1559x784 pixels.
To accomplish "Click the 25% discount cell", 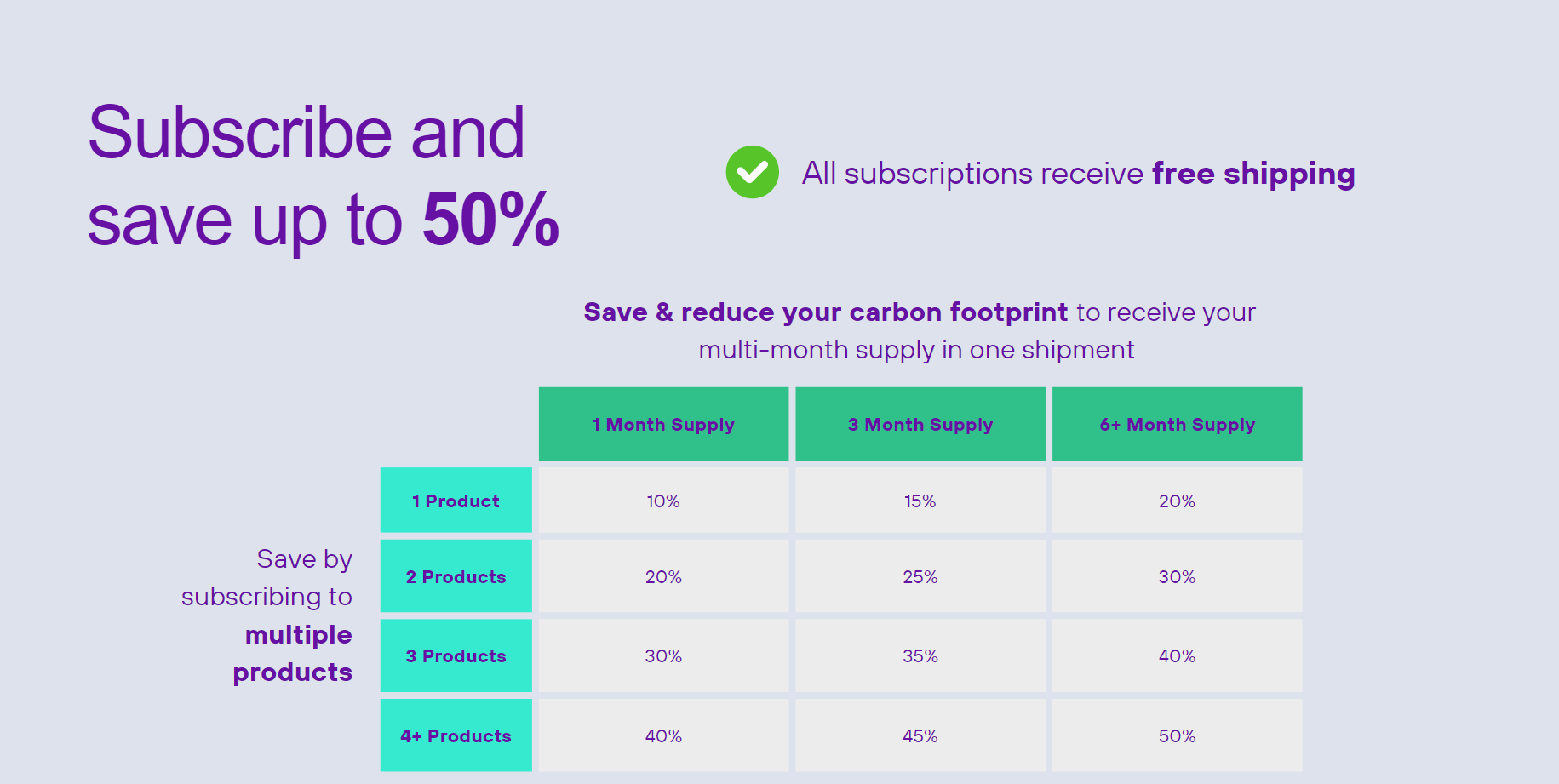I will coord(920,576).
